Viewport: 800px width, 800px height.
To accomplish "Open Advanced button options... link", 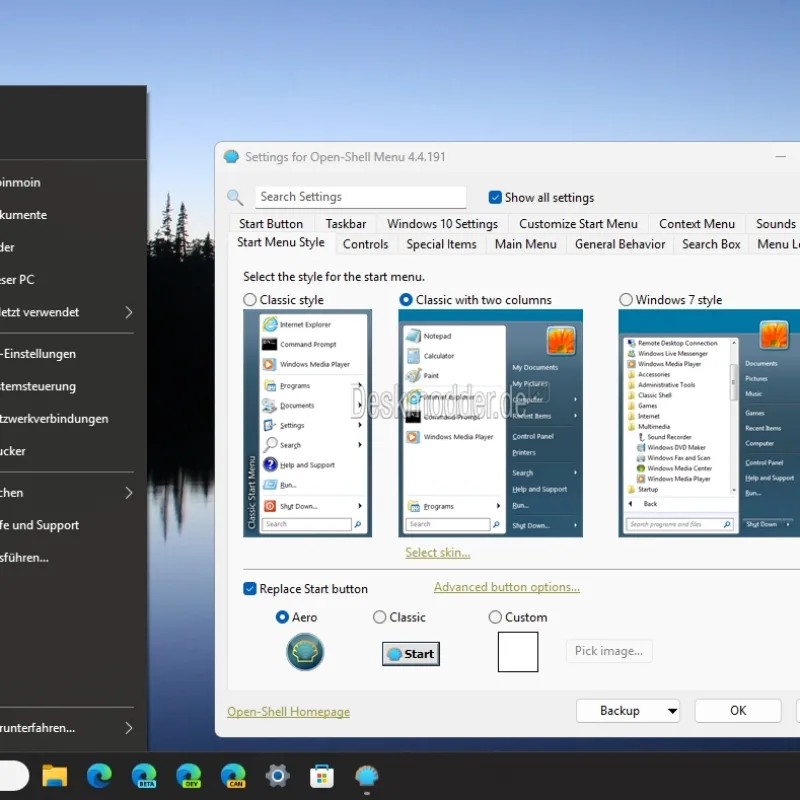I will 507,587.
